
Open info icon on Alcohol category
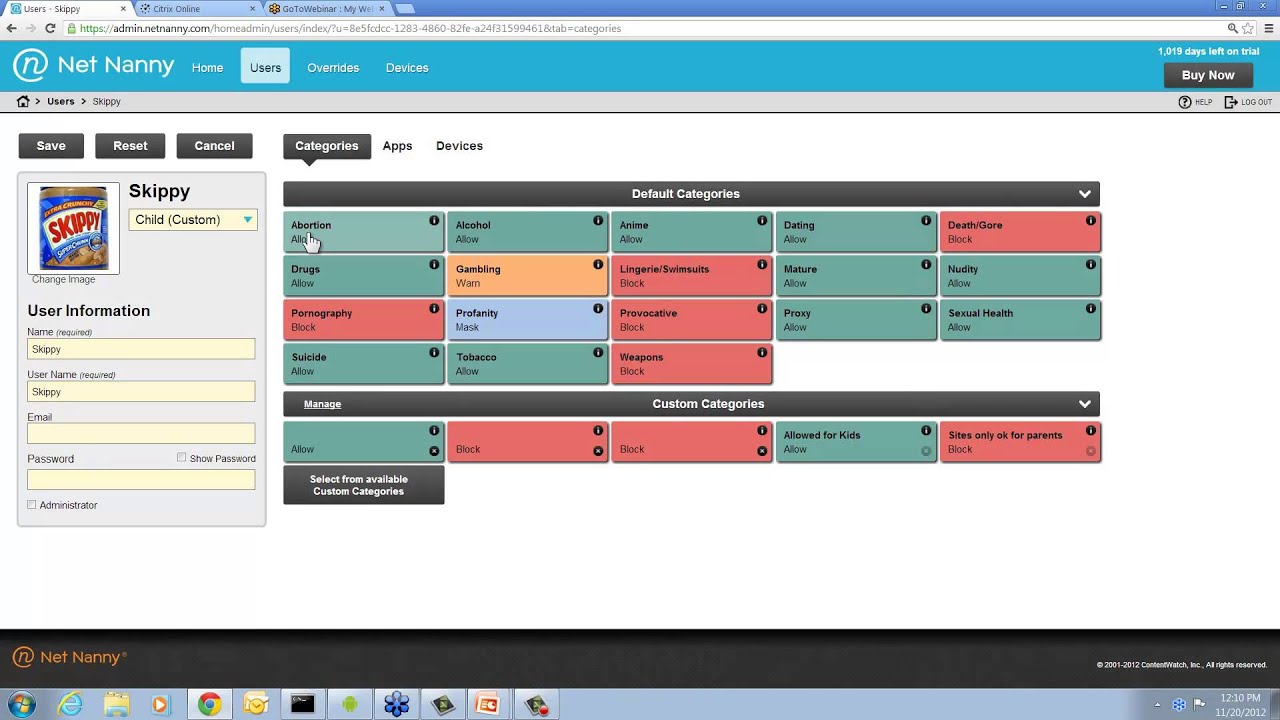pyautogui.click(x=598, y=221)
